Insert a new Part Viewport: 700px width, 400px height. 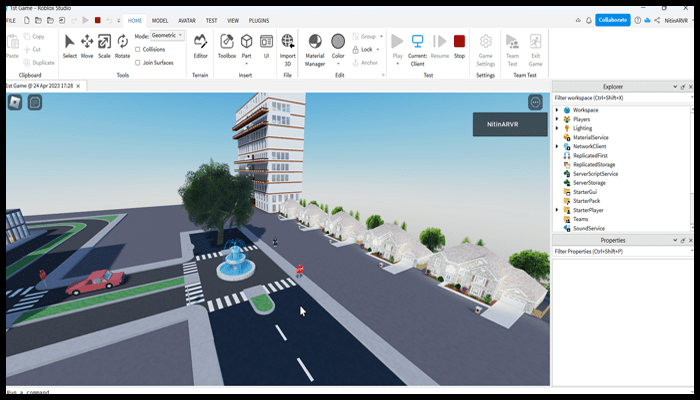click(x=246, y=43)
